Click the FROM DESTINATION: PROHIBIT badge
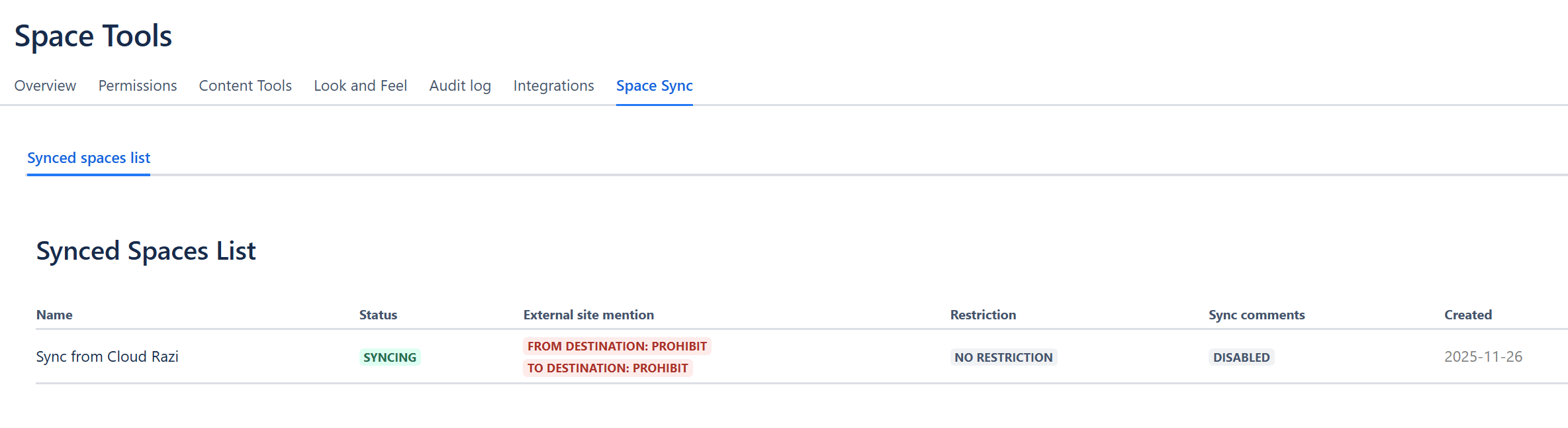The height and width of the screenshot is (428, 1568). coord(617,346)
